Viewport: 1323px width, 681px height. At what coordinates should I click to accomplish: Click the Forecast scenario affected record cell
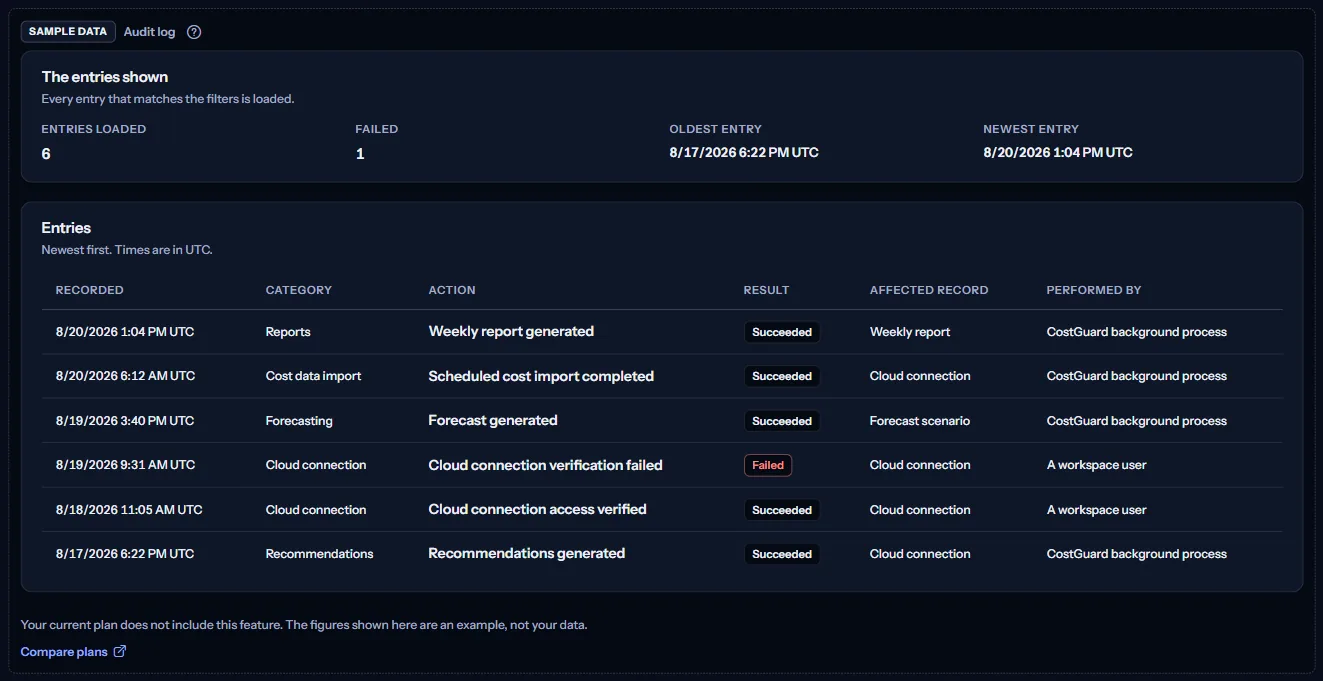point(920,421)
